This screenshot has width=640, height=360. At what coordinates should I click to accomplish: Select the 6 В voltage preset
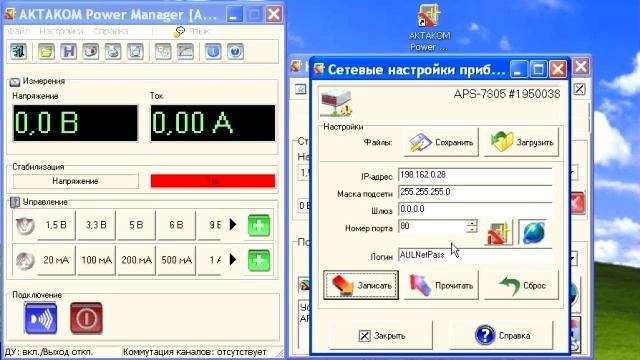[x=176, y=225]
